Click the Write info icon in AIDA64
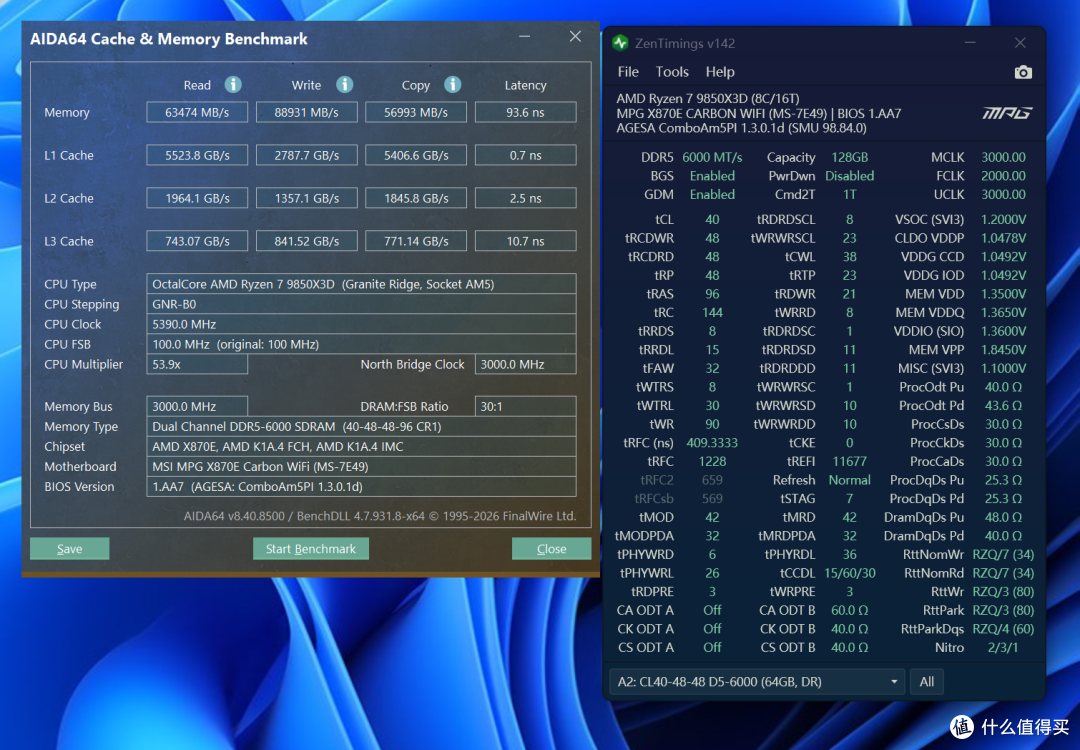 pyautogui.click(x=344, y=85)
